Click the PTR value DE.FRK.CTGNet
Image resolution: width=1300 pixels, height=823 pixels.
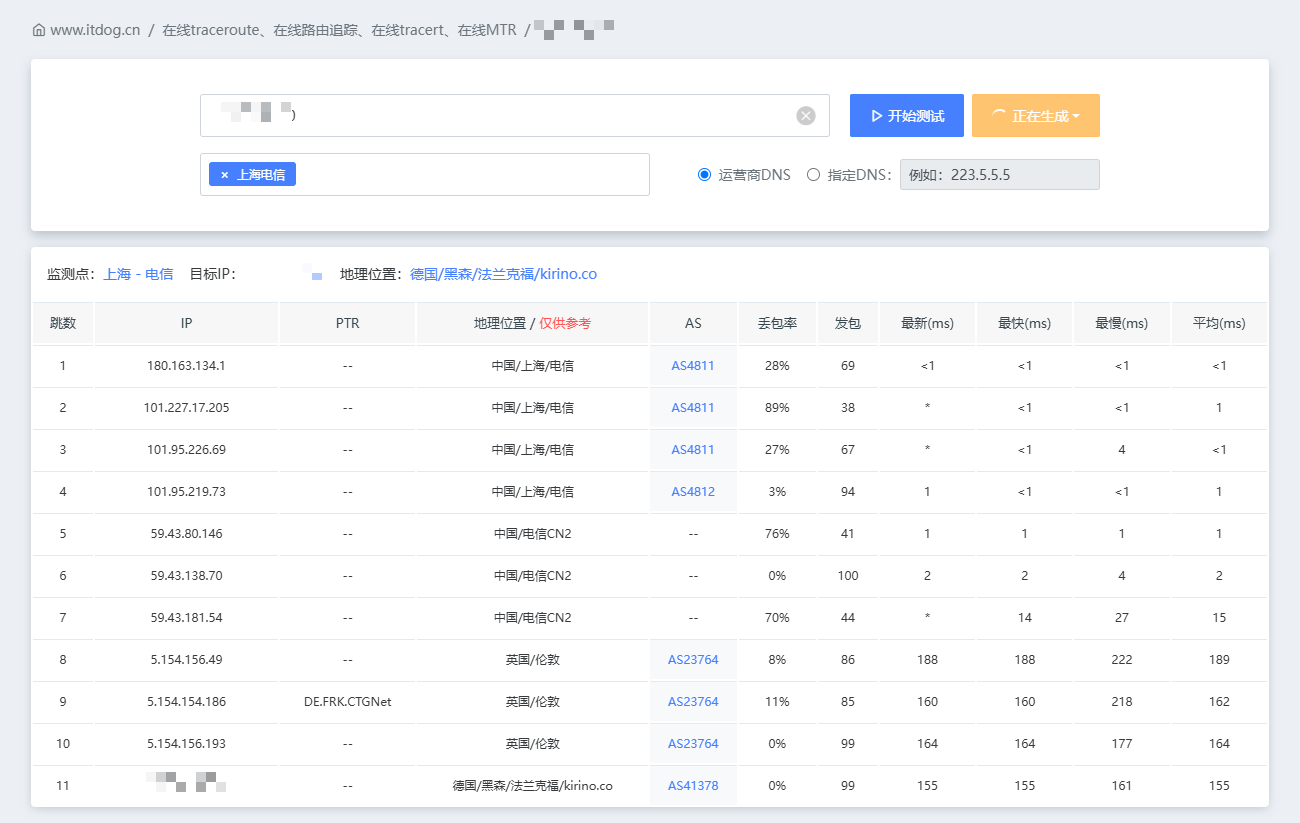(x=347, y=702)
